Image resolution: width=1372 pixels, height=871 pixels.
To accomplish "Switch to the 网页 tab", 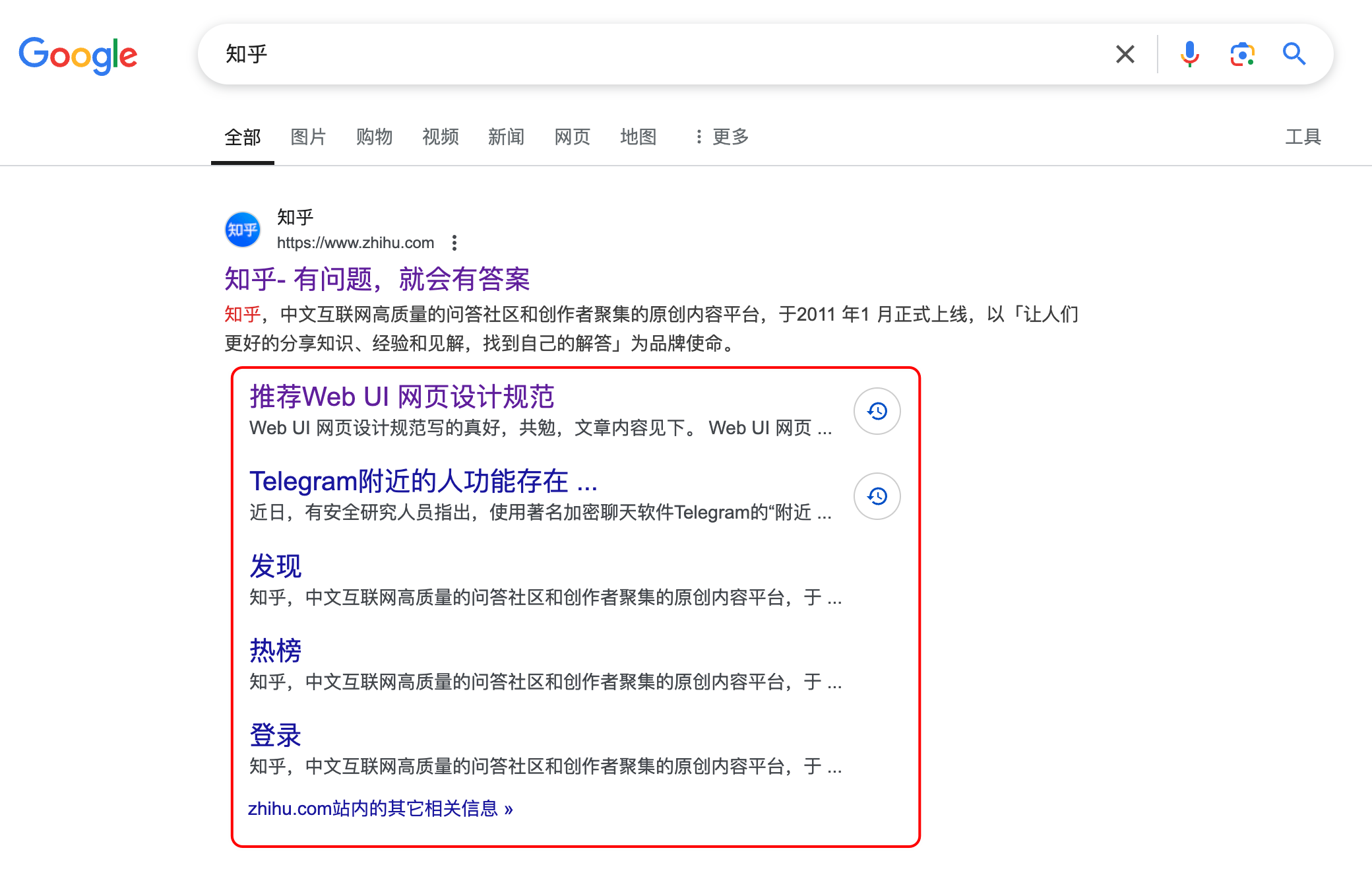I will point(573,137).
